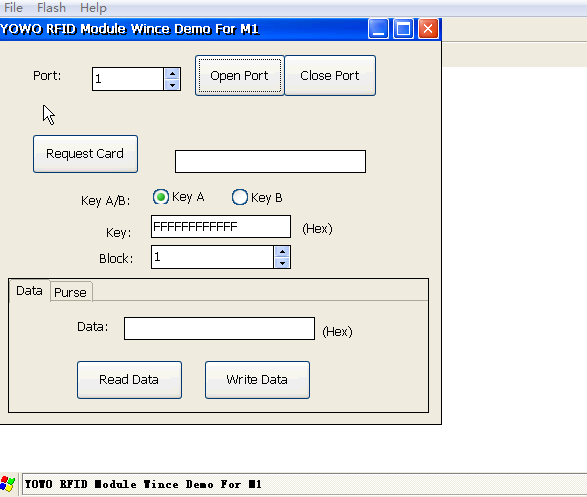Increment Block value with up arrow

[x=282, y=251]
